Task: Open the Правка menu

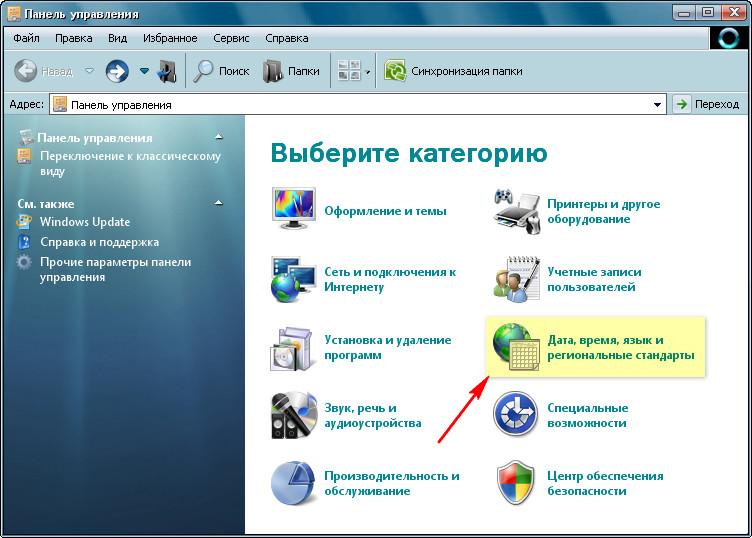Action: [74, 38]
